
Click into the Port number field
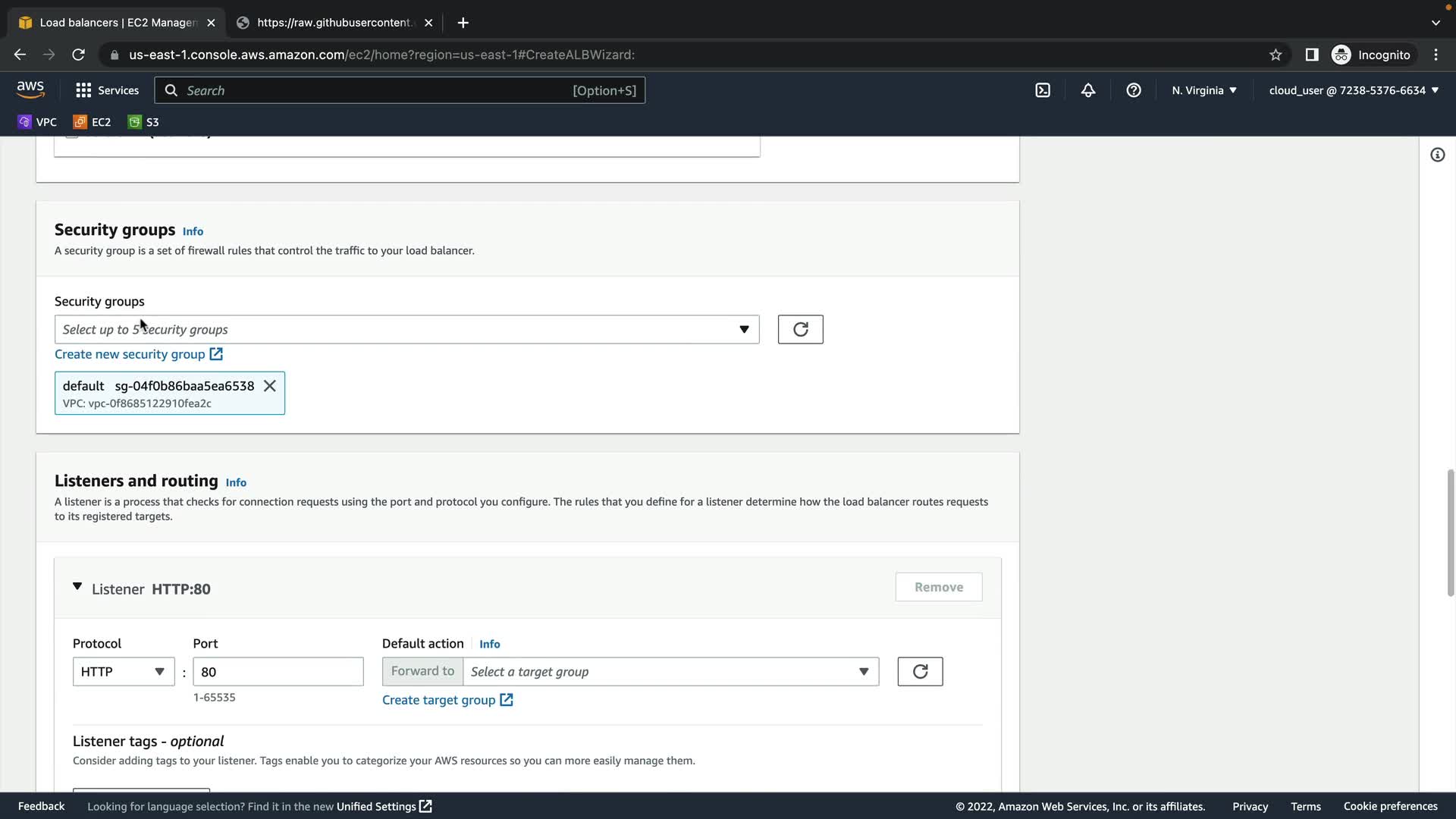(x=278, y=672)
